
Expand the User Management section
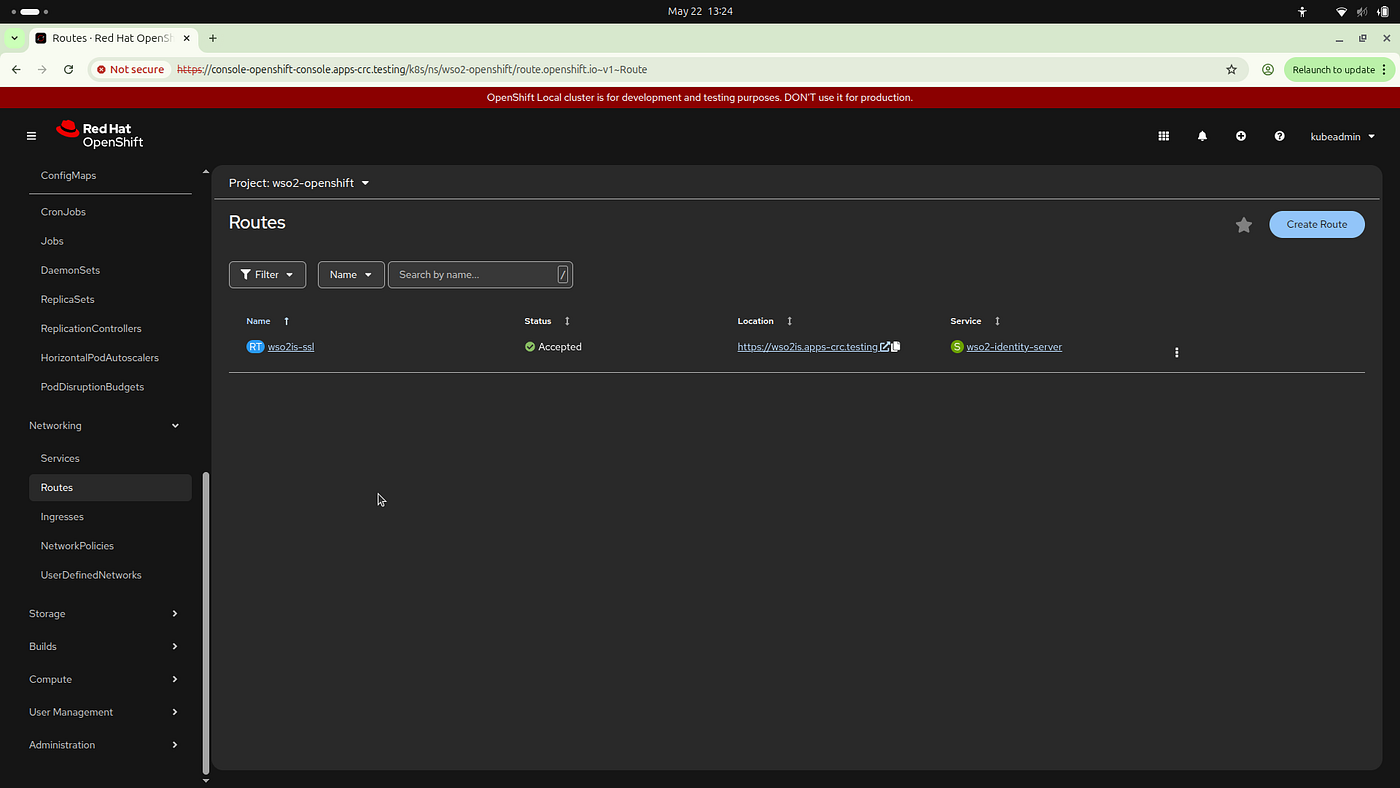pyautogui.click(x=104, y=713)
